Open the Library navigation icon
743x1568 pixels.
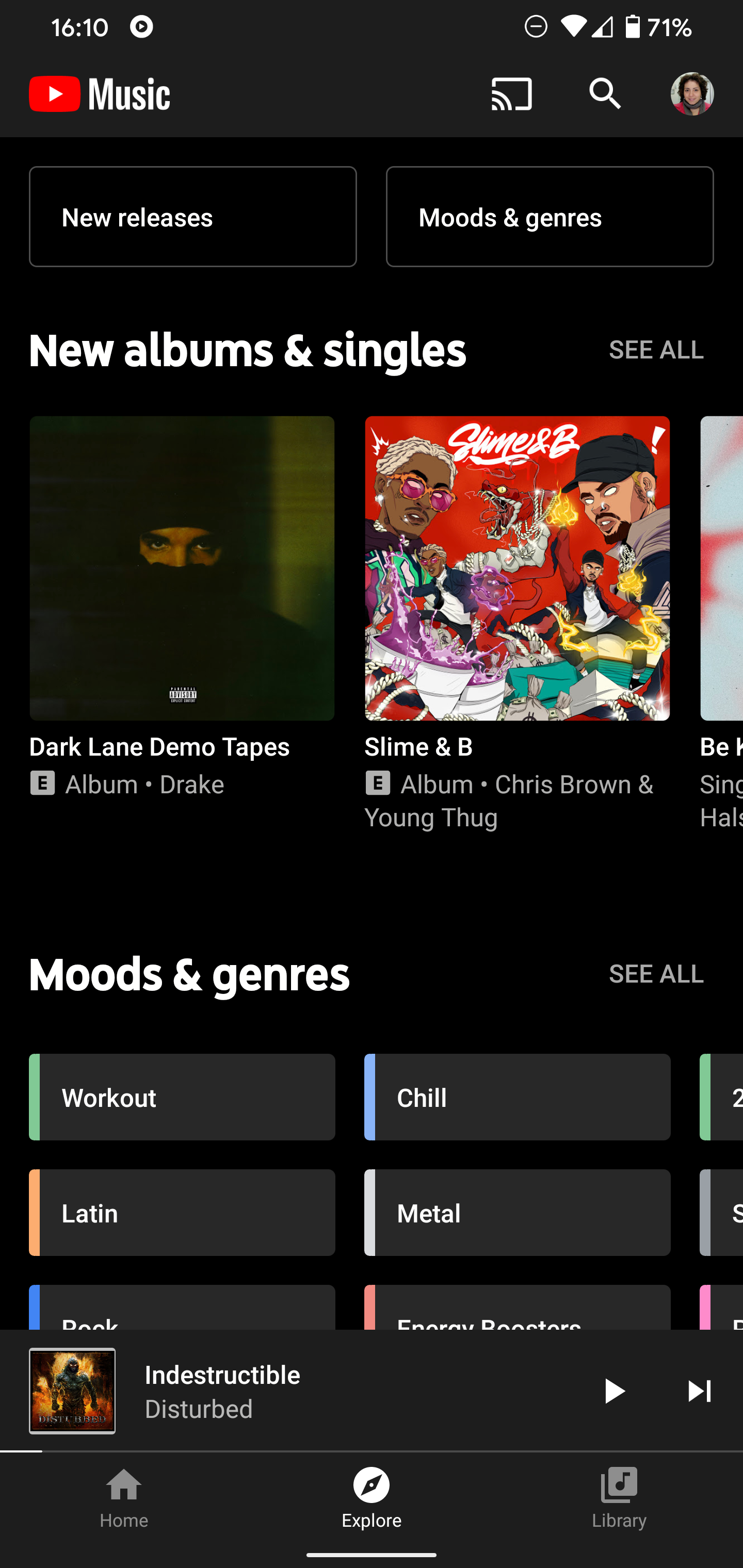pyautogui.click(x=619, y=1486)
